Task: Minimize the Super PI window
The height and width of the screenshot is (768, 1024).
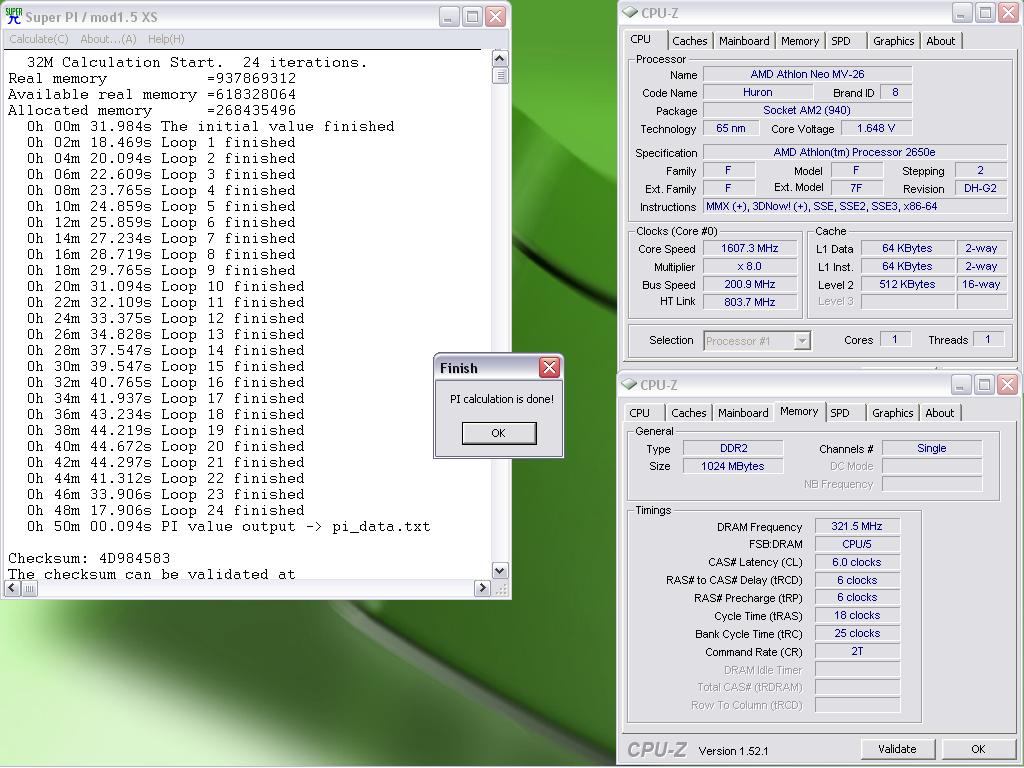Action: [x=448, y=17]
